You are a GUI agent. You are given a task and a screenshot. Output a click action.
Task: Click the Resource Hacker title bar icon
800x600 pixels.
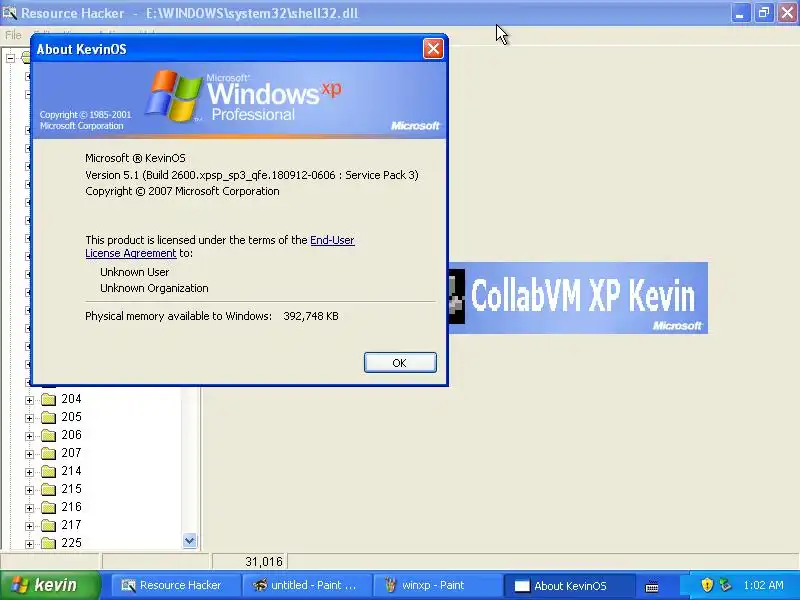click(x=9, y=12)
